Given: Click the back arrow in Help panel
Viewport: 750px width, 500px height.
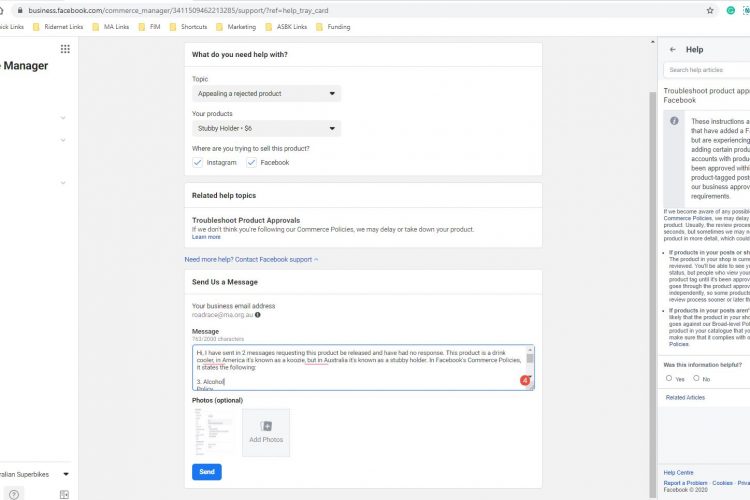Looking at the screenshot, I should (x=673, y=49).
